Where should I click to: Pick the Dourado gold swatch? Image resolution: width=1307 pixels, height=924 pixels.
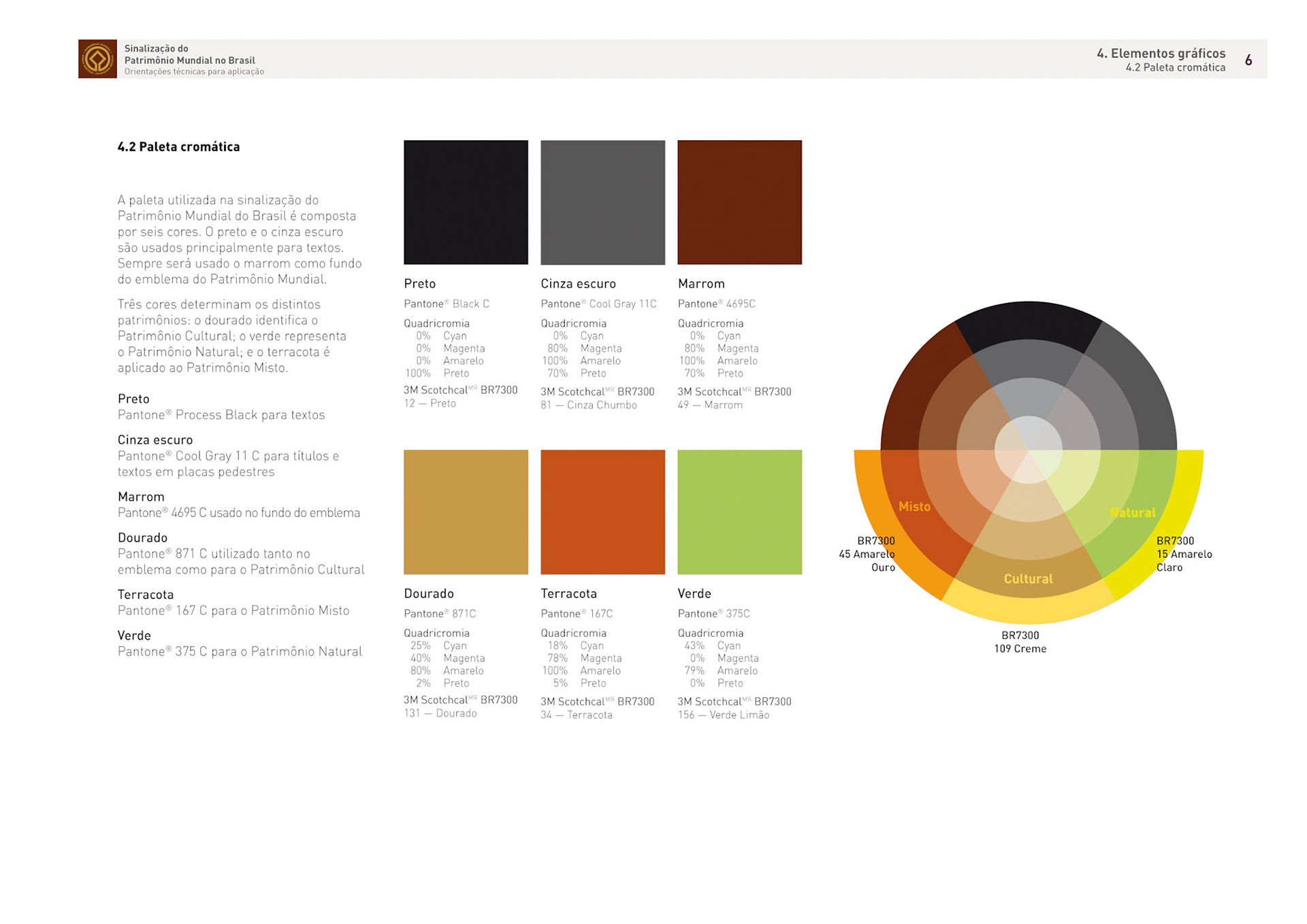pos(466,512)
